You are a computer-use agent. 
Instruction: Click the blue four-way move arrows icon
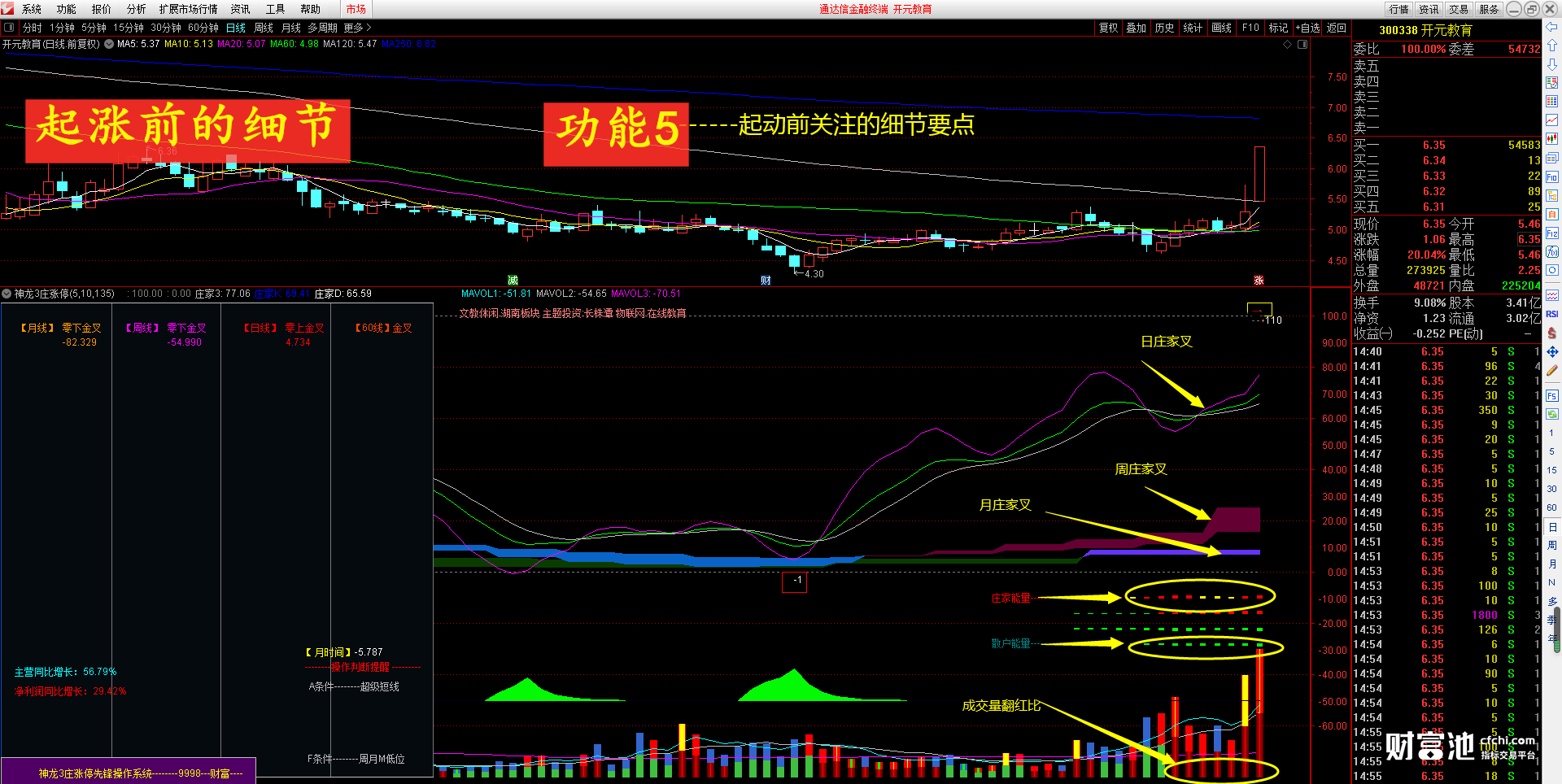click(1552, 351)
